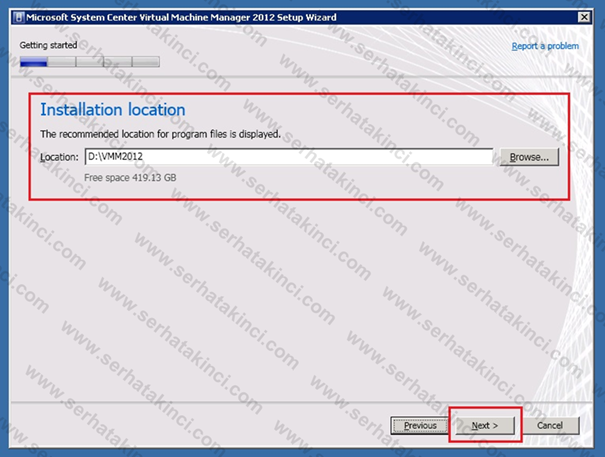Click the setup wizard title bar icon
Screen dimensions: 605x457
(x=19, y=17)
